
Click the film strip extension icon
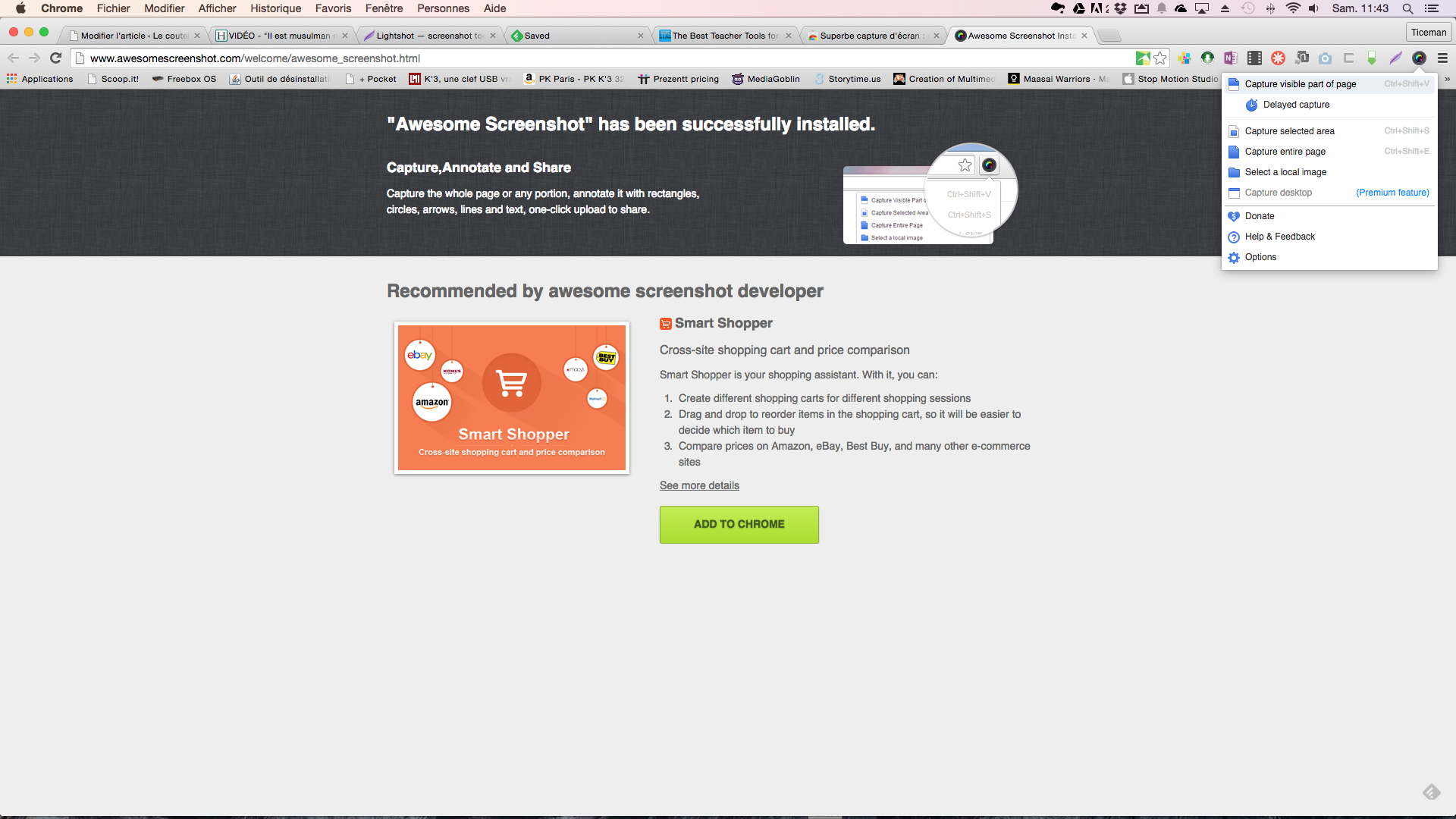[x=1254, y=58]
